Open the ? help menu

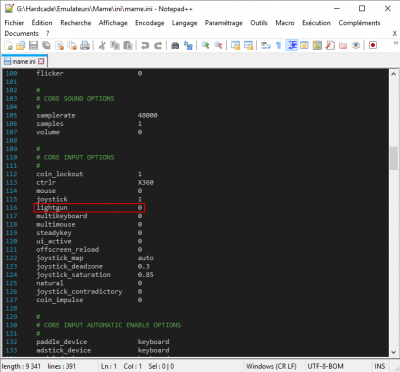[x=48, y=34]
